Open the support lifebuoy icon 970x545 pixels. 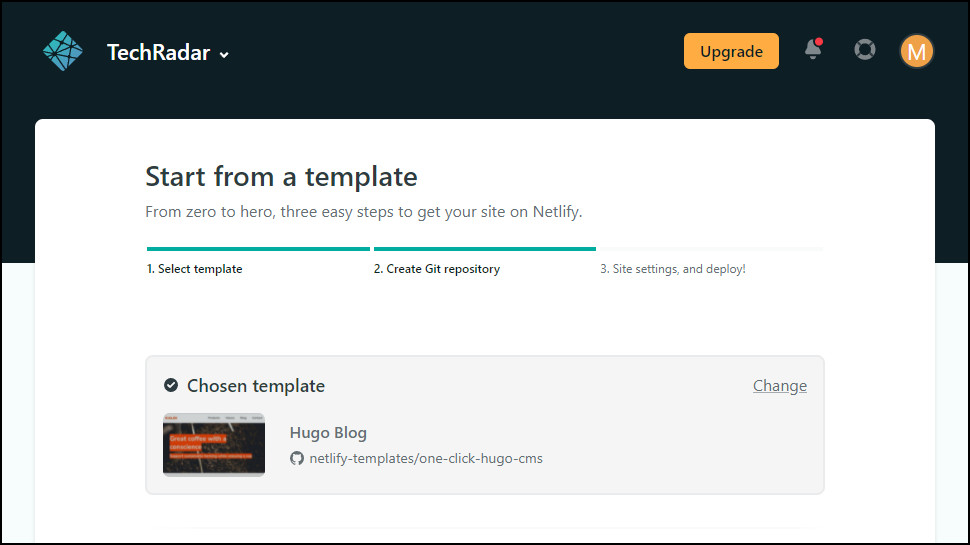[865, 49]
